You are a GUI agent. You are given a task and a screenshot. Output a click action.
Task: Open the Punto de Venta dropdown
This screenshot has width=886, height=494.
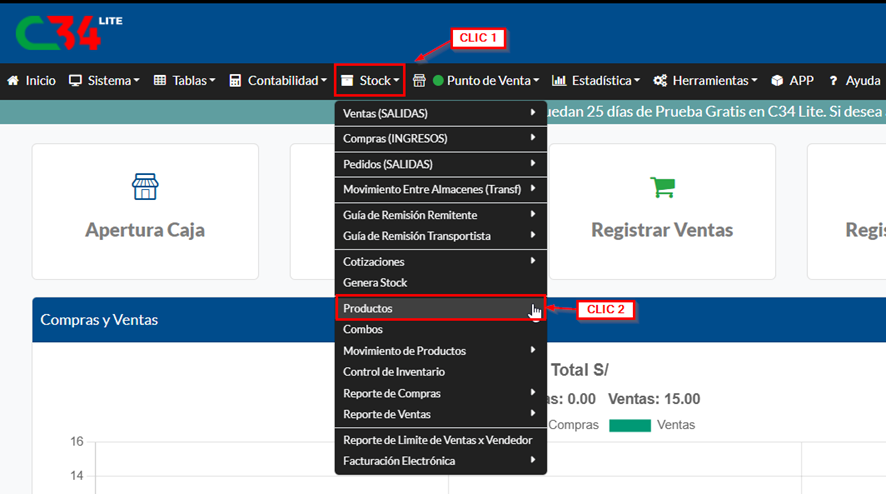485,80
